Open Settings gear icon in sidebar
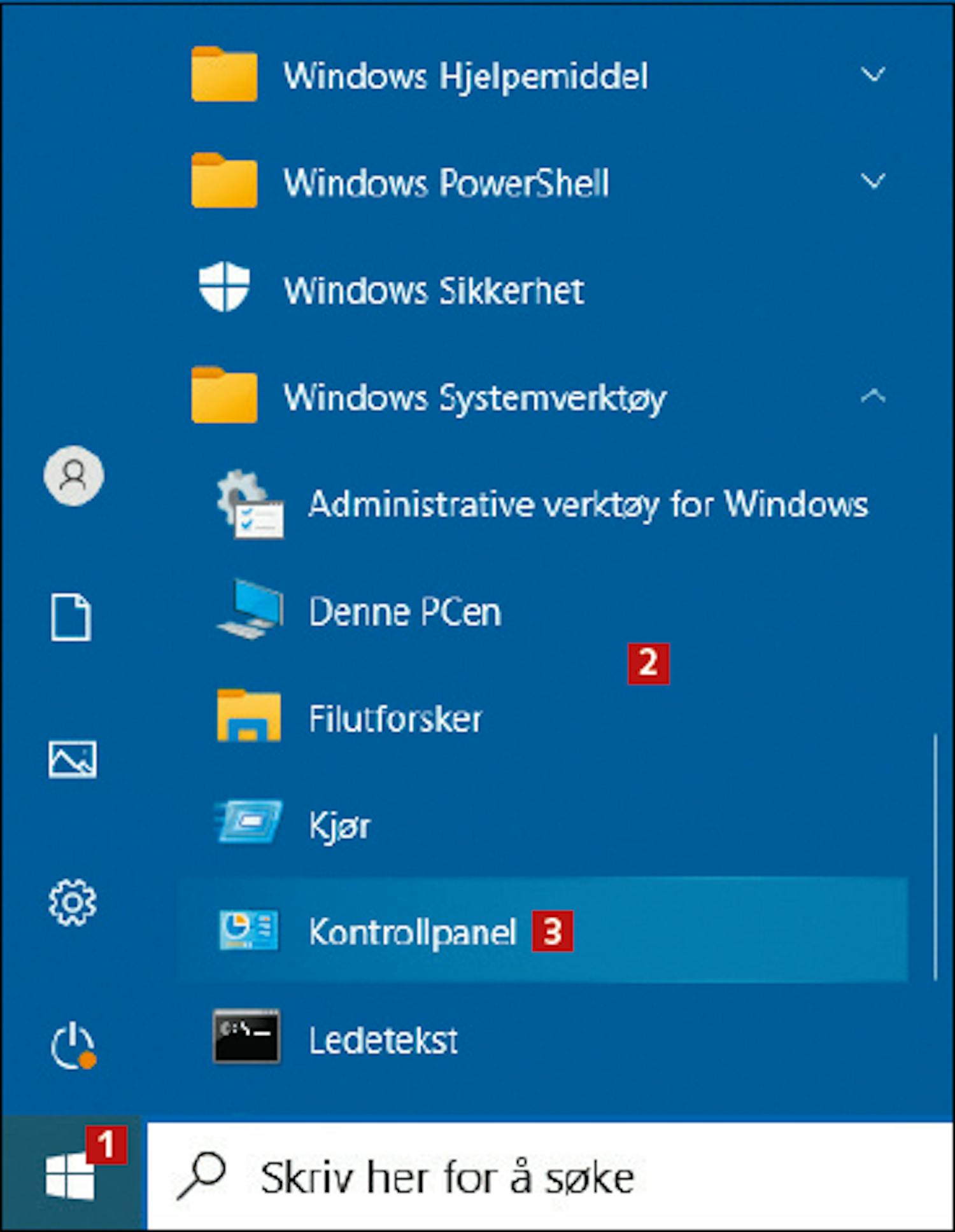The image size is (955, 1232). click(x=73, y=902)
